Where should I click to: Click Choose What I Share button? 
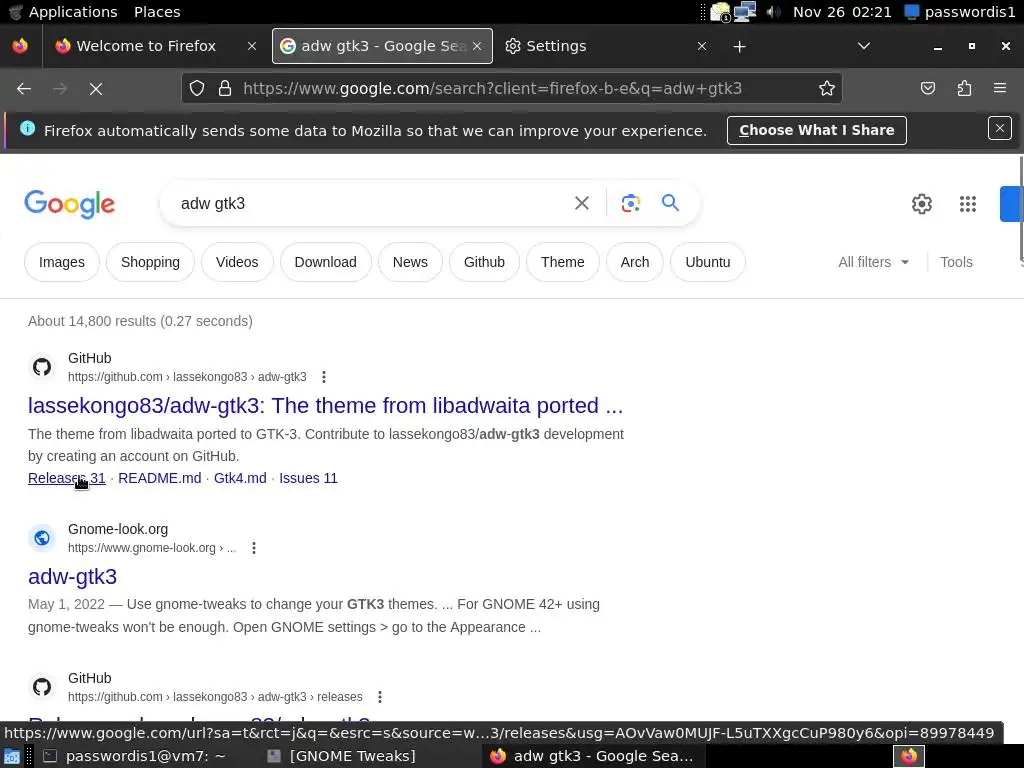pos(816,130)
